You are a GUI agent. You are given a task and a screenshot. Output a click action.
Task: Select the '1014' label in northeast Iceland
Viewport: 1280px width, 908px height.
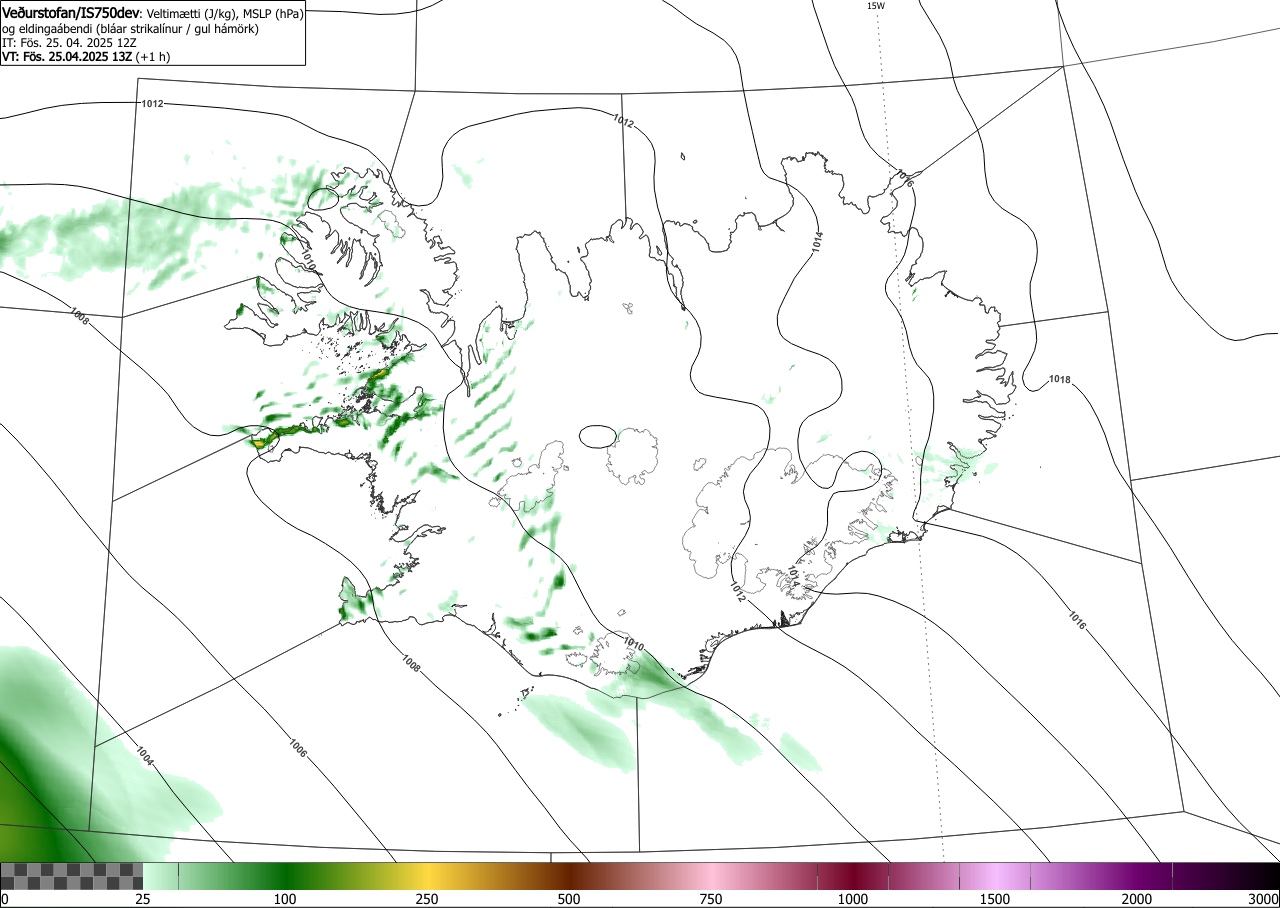pos(817,240)
